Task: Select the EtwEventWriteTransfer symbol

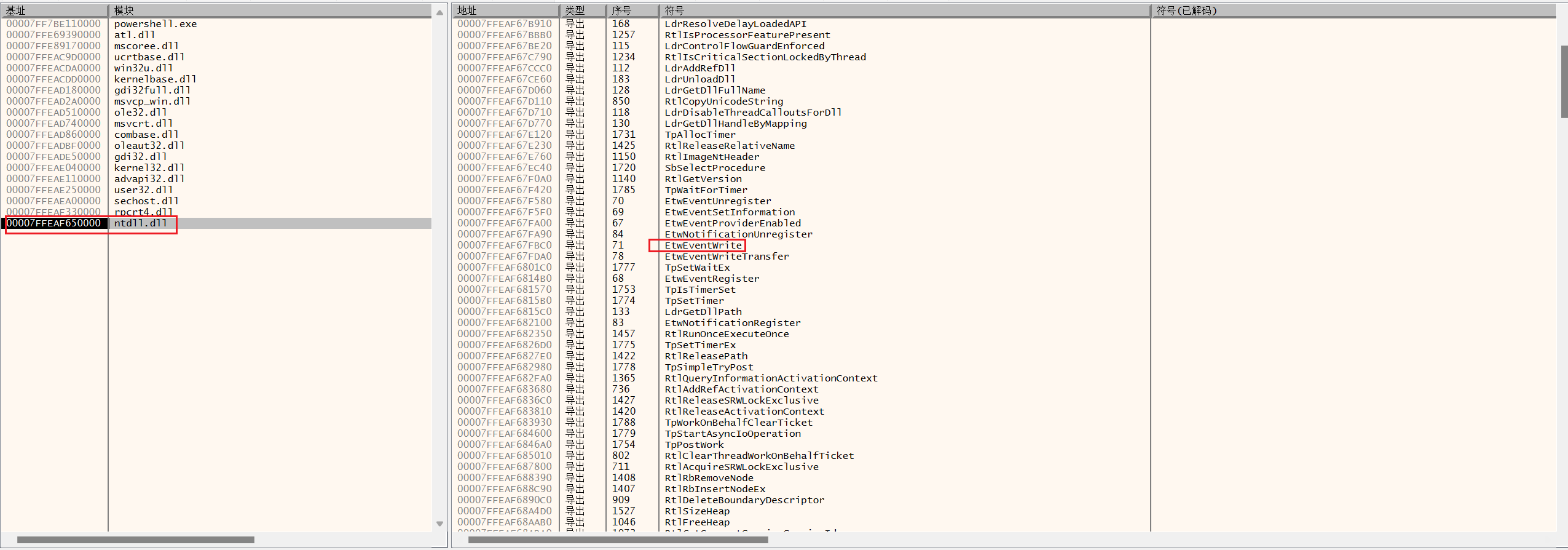Action: tap(727, 257)
